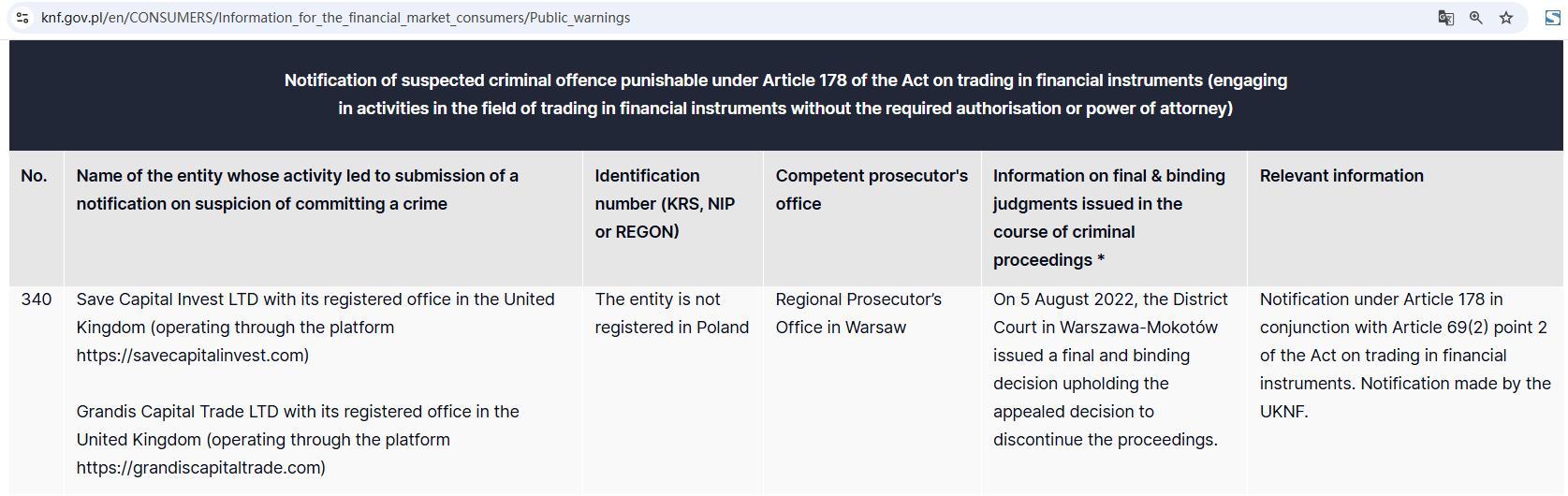The height and width of the screenshot is (496, 1568).
Task: Click the "Identification number" column header
Action: pyautogui.click(x=665, y=204)
